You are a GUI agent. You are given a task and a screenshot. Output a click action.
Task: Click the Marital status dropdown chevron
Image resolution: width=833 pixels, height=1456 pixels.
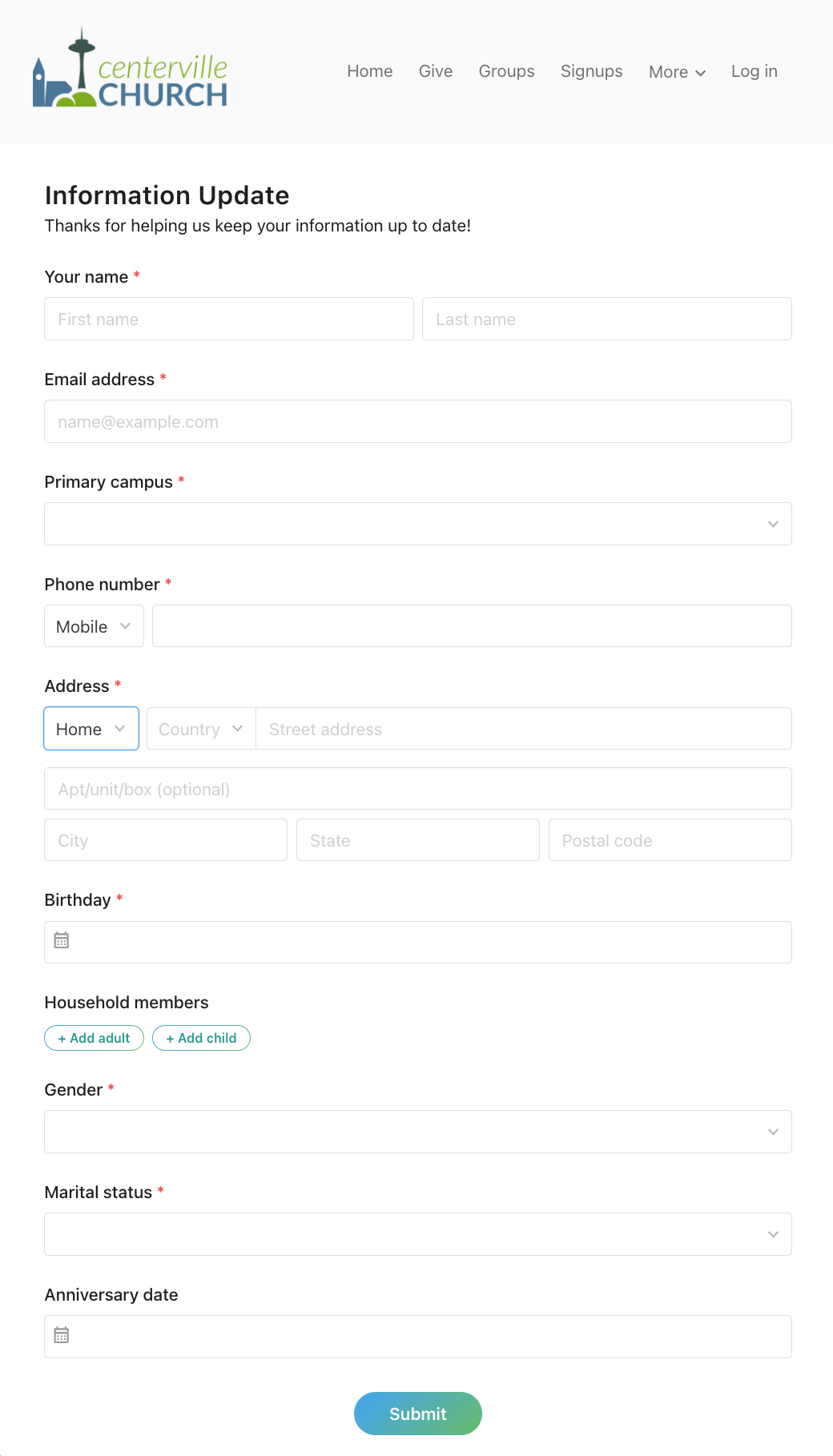tap(772, 1234)
